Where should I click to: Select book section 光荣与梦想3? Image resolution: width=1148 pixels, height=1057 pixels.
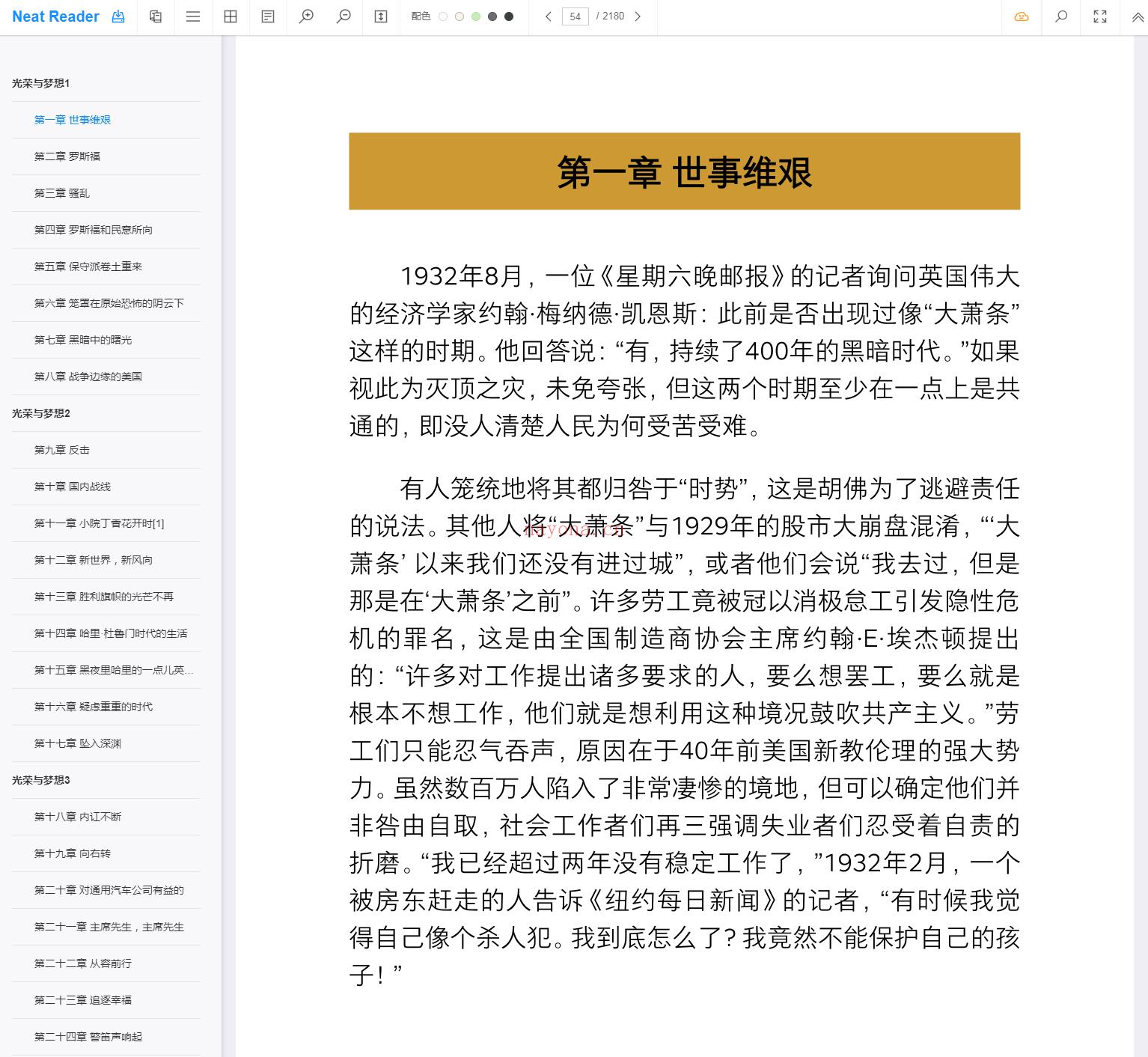[41, 780]
